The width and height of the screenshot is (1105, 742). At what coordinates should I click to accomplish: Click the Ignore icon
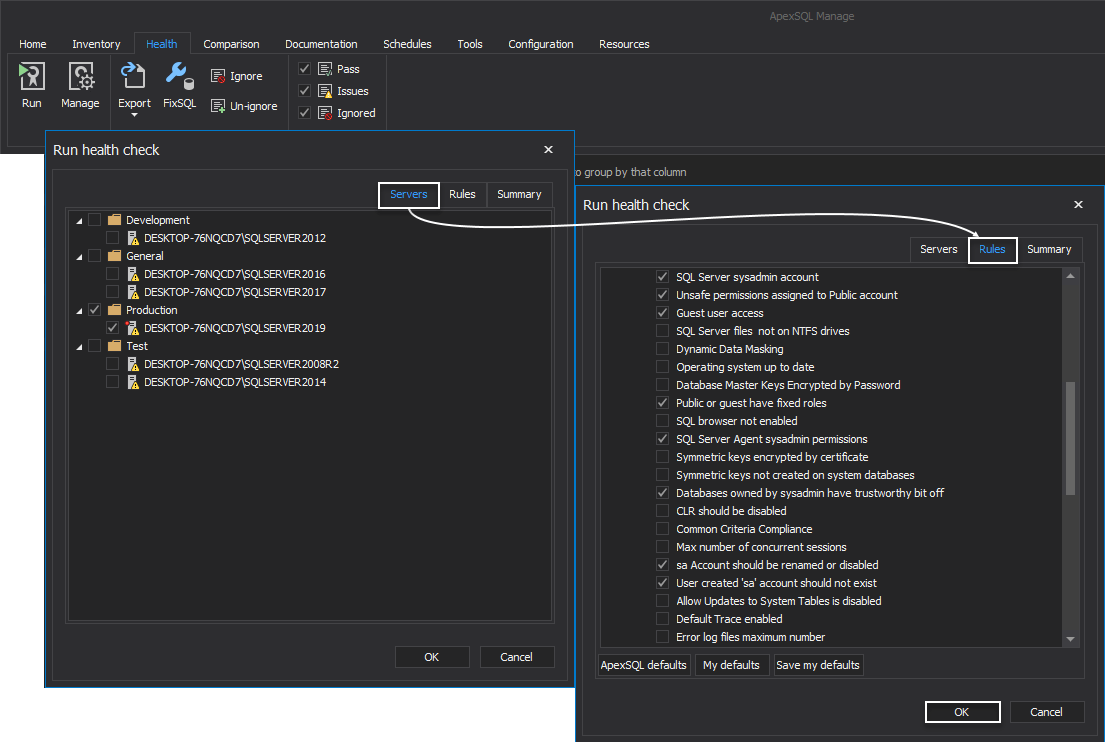pyautogui.click(x=216, y=75)
